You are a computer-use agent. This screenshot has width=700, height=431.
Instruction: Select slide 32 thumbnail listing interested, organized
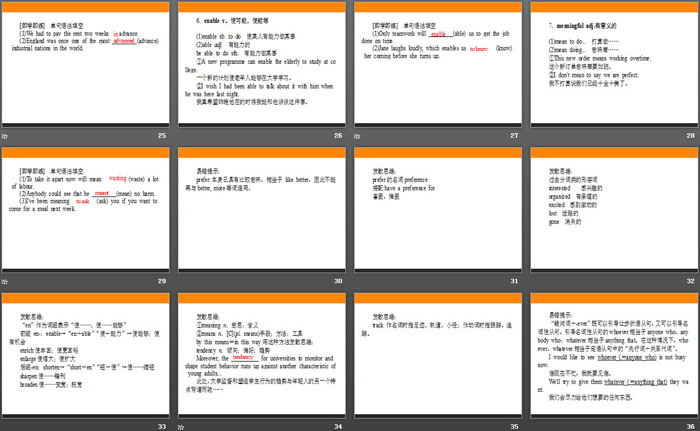pyautogui.click(x=614, y=210)
